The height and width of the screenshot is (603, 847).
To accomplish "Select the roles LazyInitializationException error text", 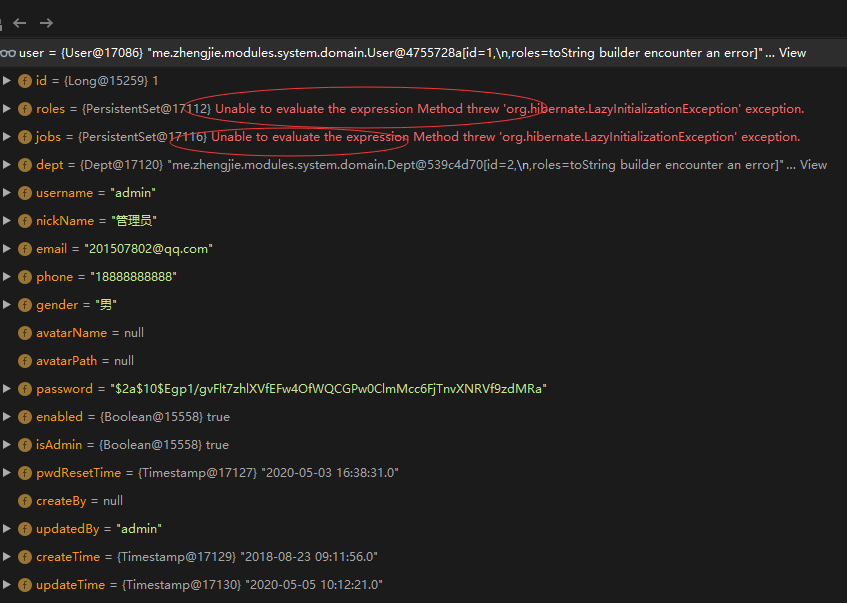I will (509, 109).
